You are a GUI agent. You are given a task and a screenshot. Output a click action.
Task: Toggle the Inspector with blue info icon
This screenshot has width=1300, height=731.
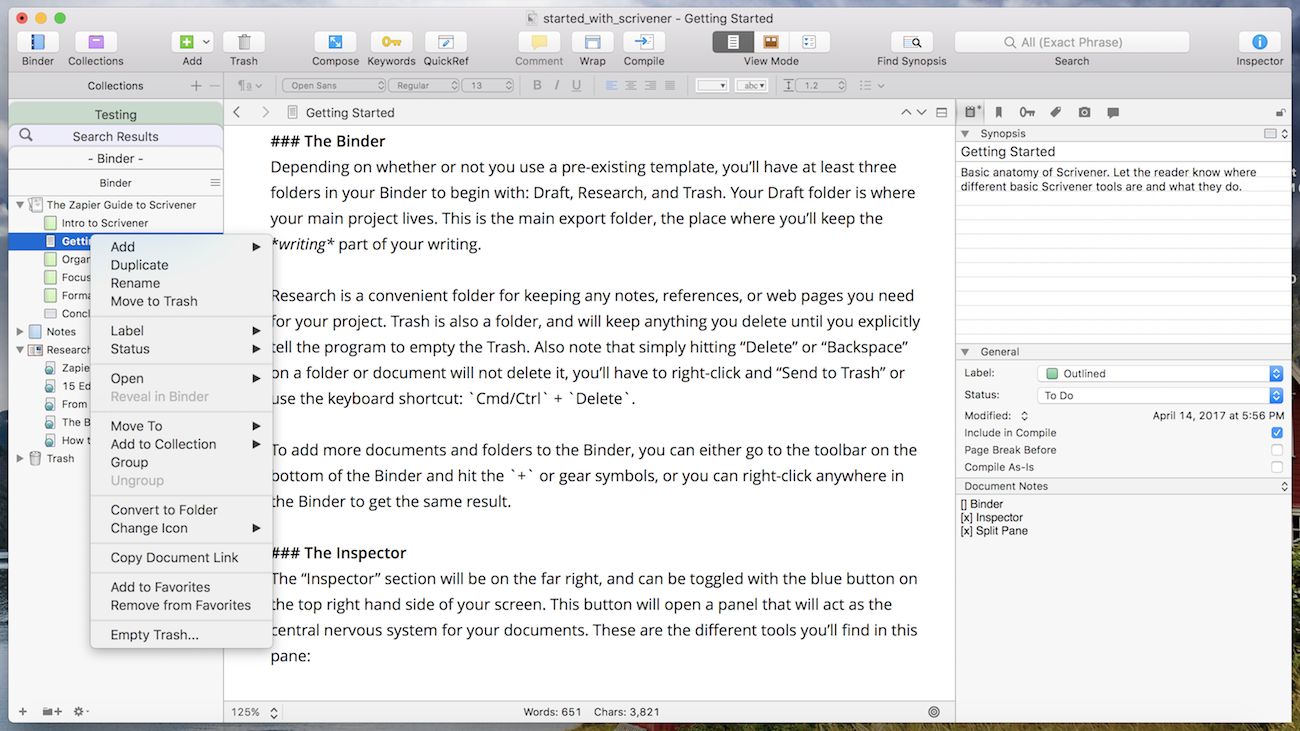[1259, 42]
